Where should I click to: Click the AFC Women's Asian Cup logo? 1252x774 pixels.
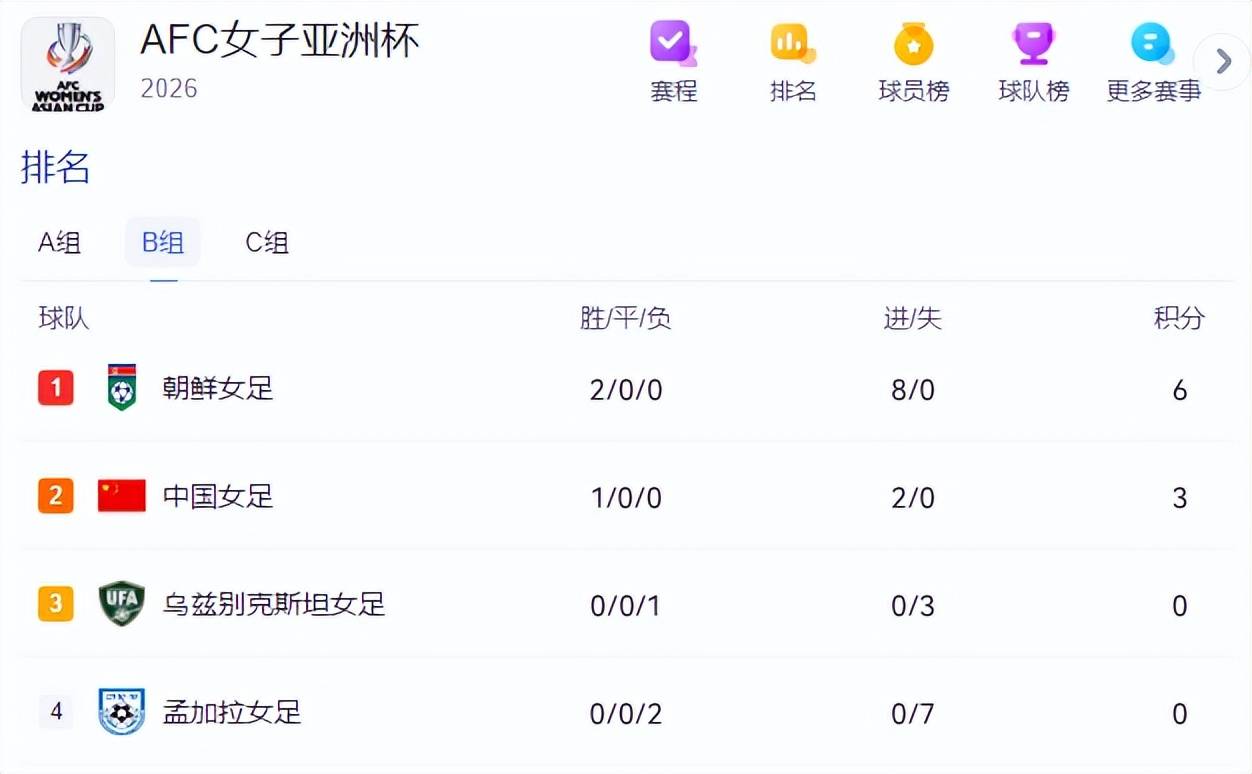click(68, 64)
